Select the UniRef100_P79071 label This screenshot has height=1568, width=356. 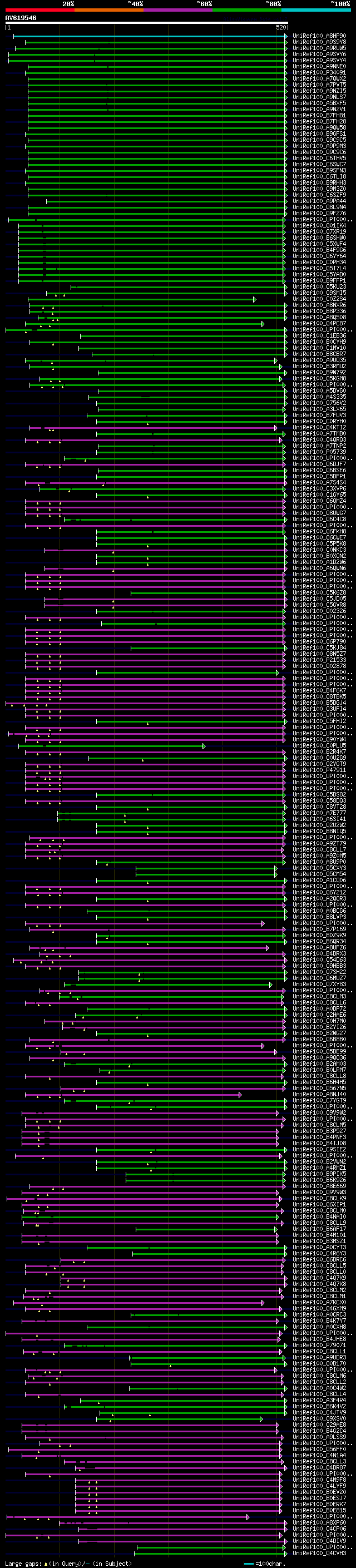click(319, 1345)
